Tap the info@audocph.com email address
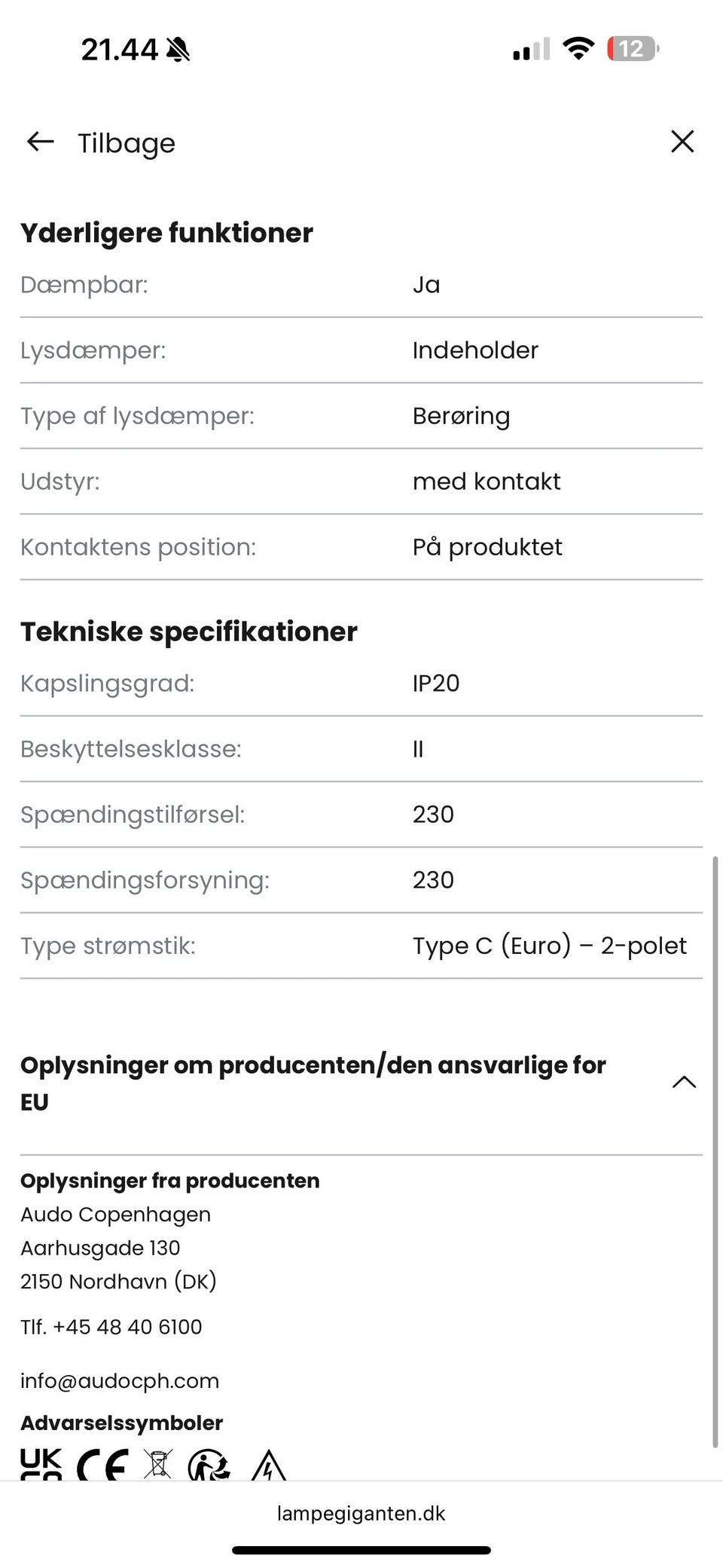This screenshot has height=1568, width=723. tap(120, 1381)
